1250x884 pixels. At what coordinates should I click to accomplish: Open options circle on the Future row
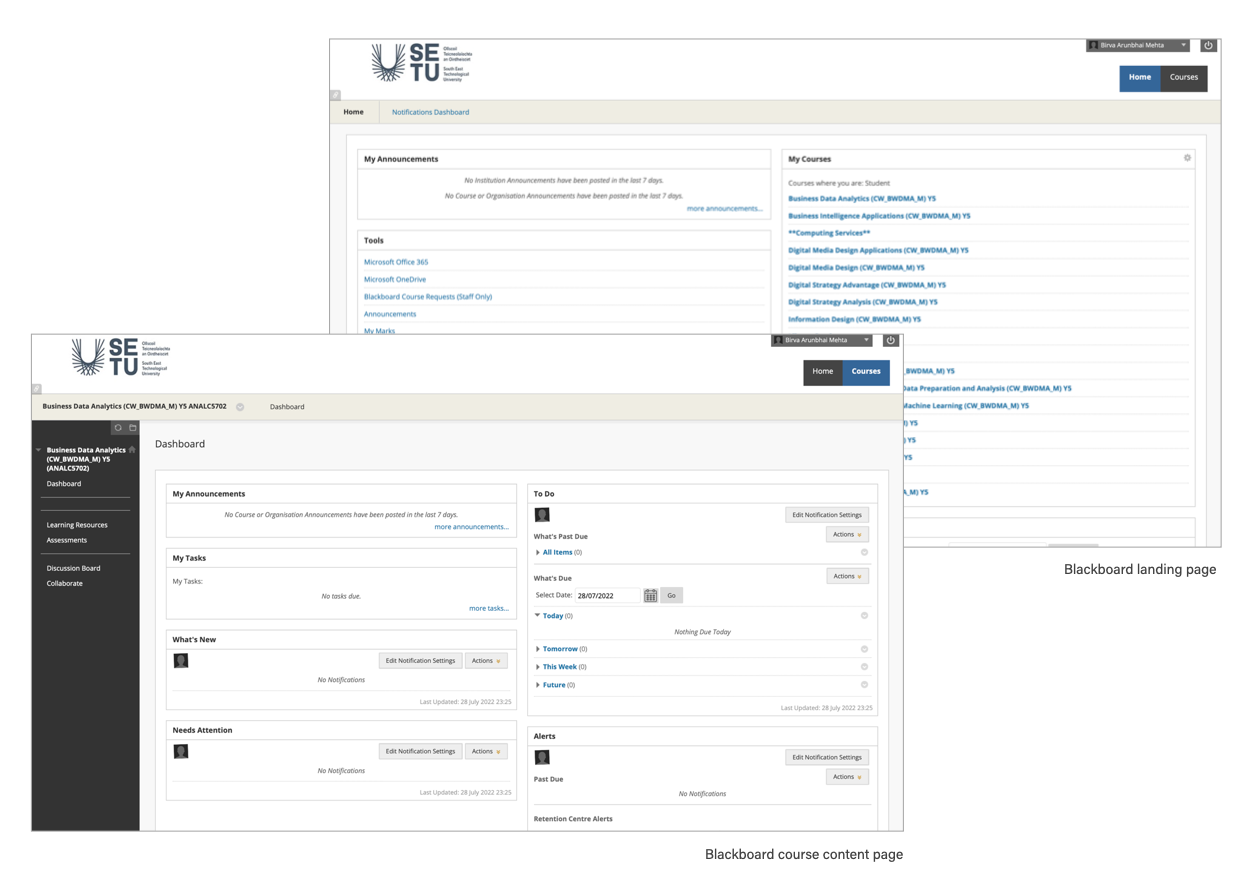tap(864, 685)
